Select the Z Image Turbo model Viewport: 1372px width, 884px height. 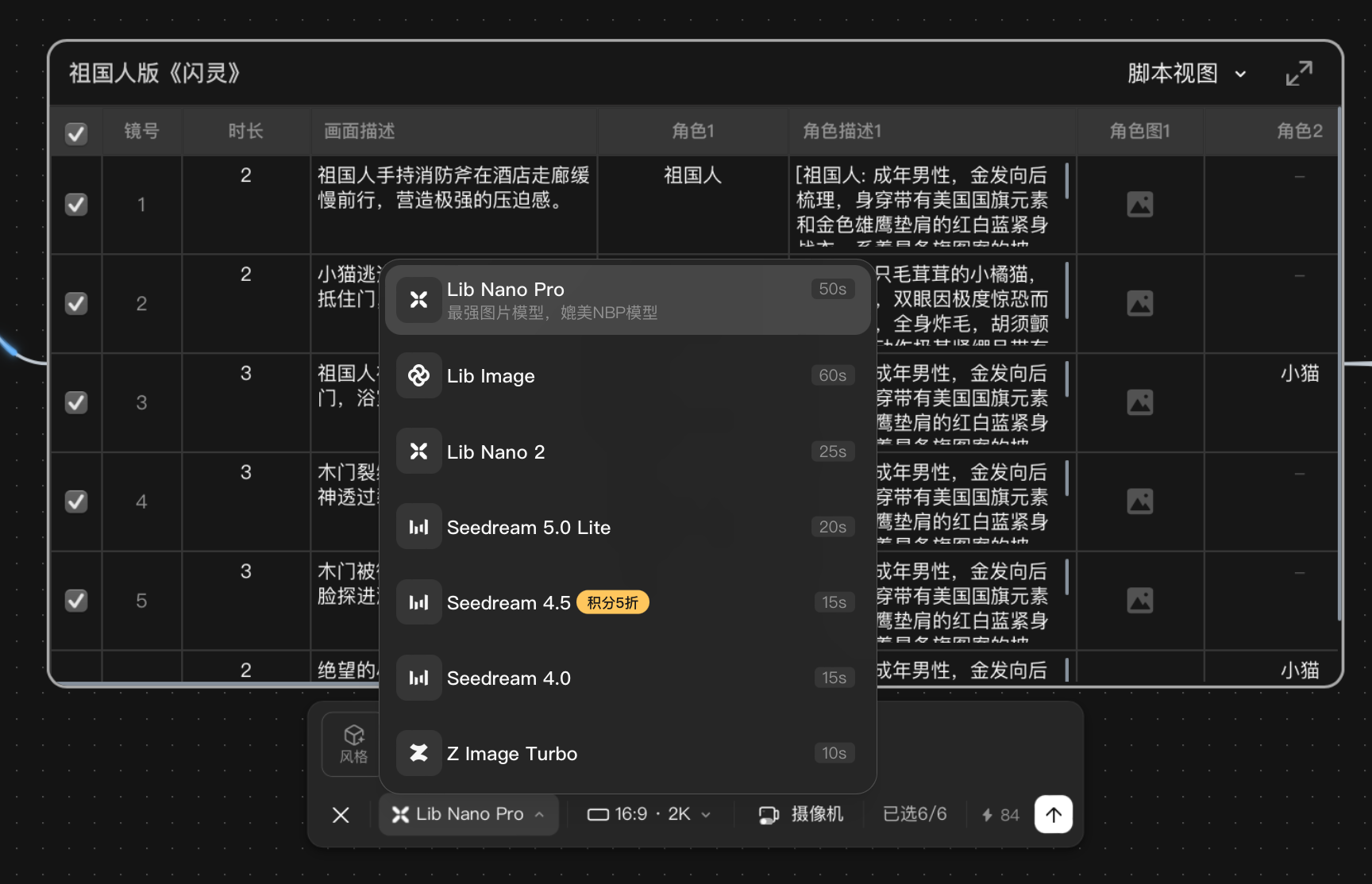coord(627,753)
